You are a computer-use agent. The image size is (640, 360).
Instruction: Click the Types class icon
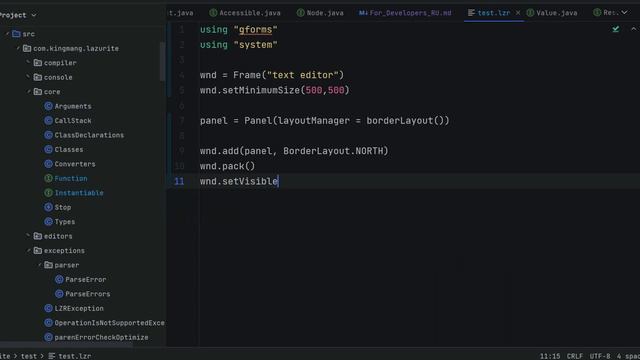coord(48,222)
